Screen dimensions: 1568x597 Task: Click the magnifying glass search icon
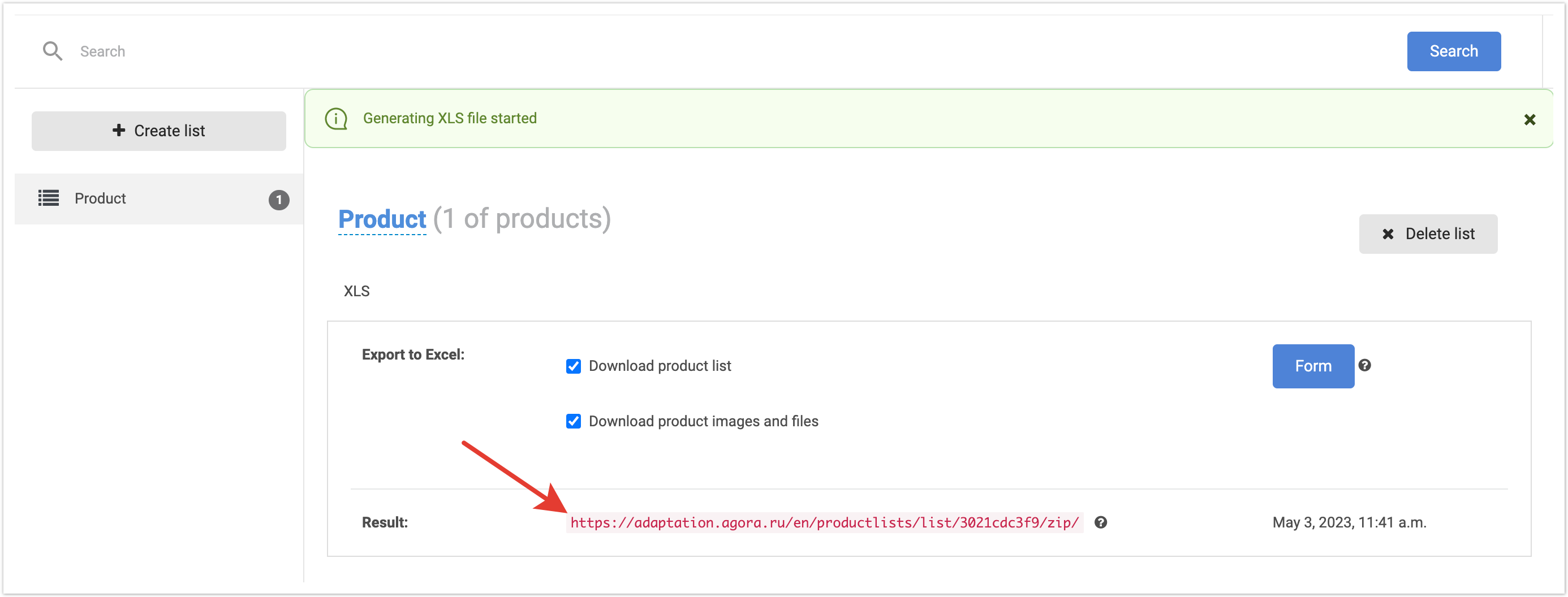(x=53, y=51)
